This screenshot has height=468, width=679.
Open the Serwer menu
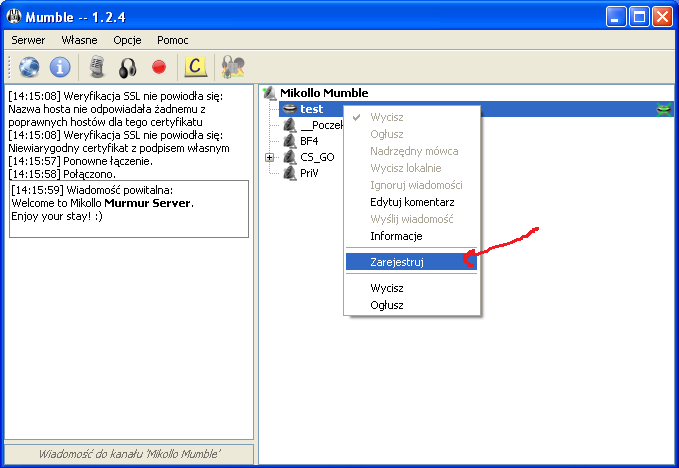pos(29,40)
